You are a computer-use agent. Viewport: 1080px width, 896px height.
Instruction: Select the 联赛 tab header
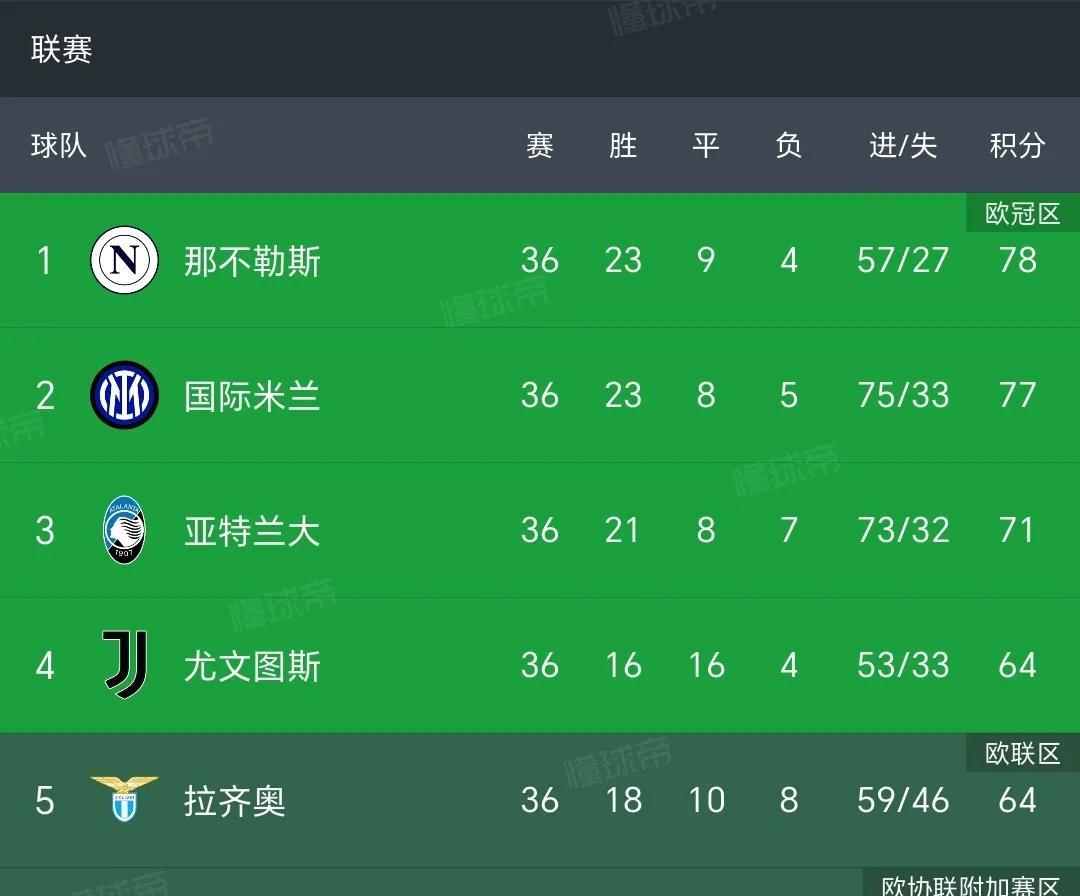click(61, 49)
